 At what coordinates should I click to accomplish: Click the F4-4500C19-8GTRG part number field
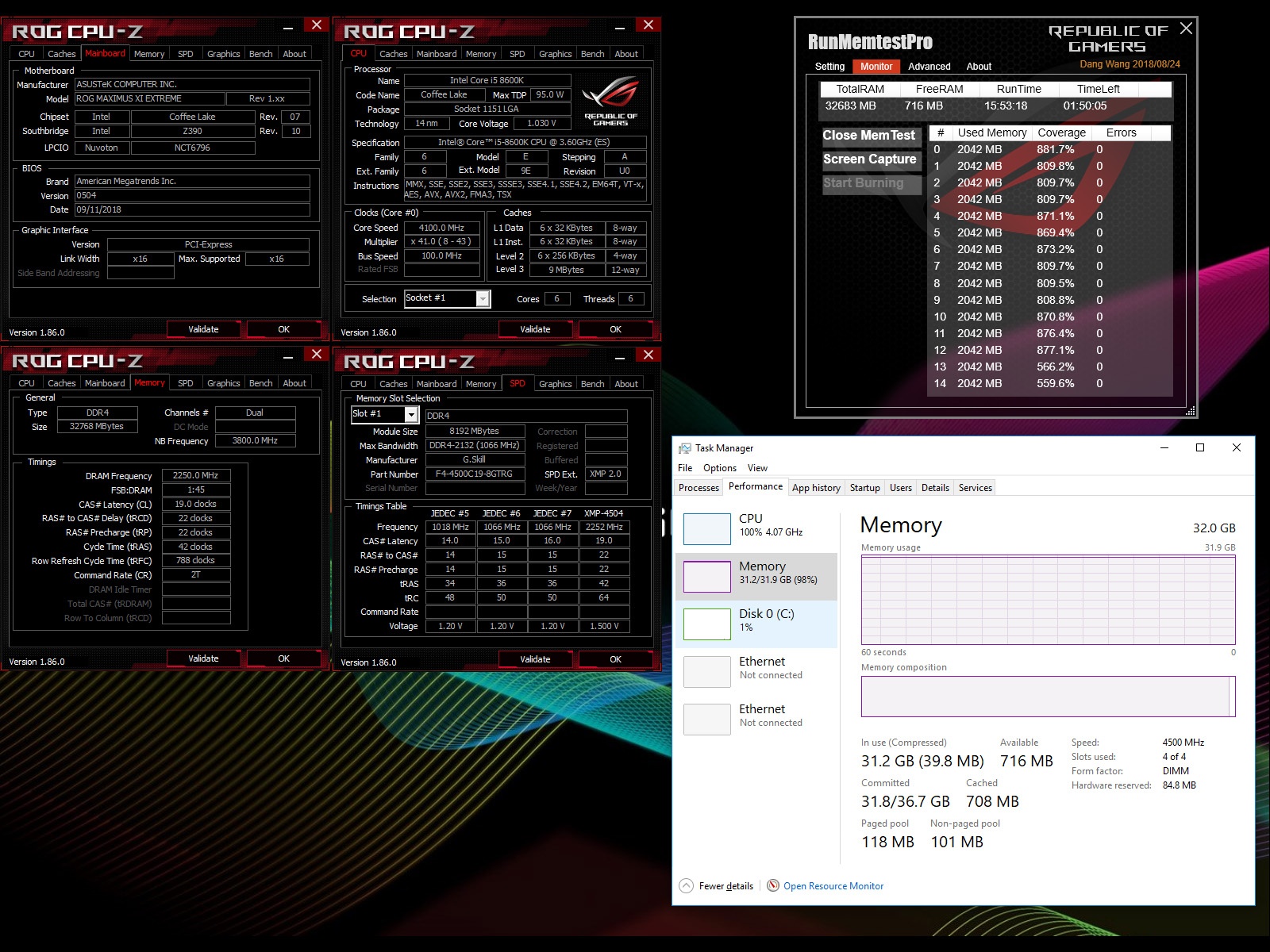474,474
